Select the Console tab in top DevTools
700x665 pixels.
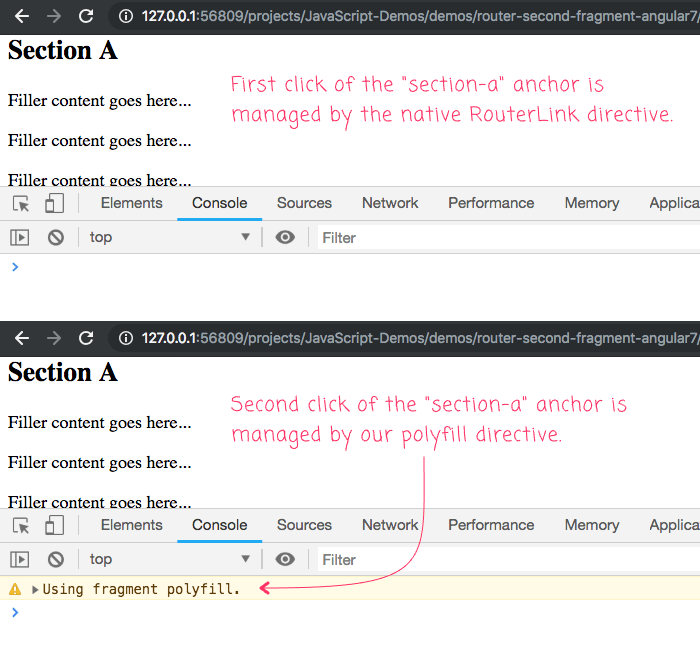tap(220, 203)
